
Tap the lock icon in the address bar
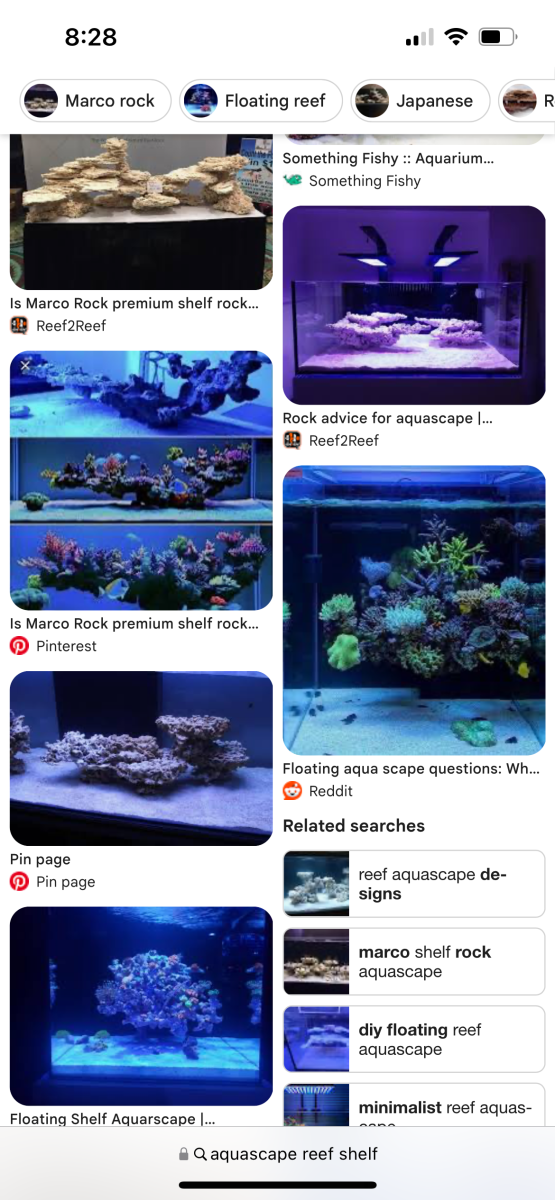(184, 1154)
